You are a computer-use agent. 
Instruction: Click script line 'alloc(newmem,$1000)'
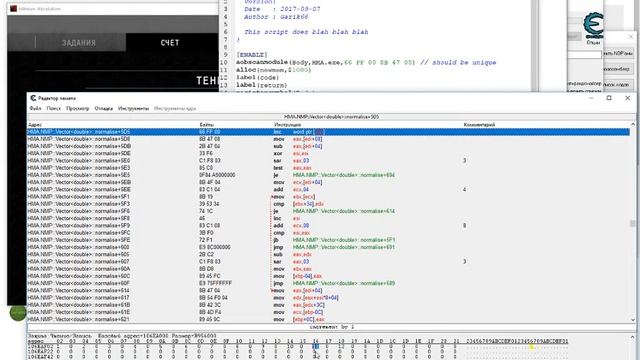[273, 70]
